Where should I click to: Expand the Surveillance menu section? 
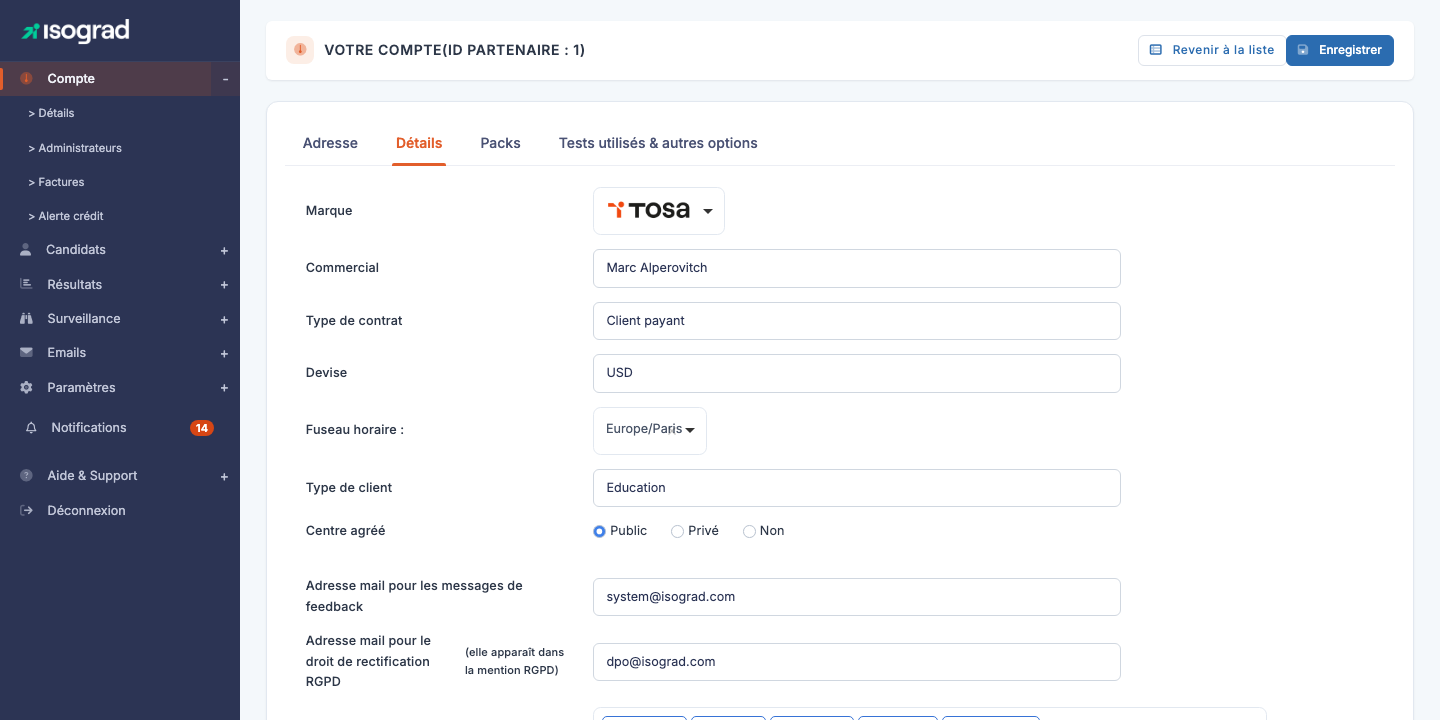tap(225, 320)
